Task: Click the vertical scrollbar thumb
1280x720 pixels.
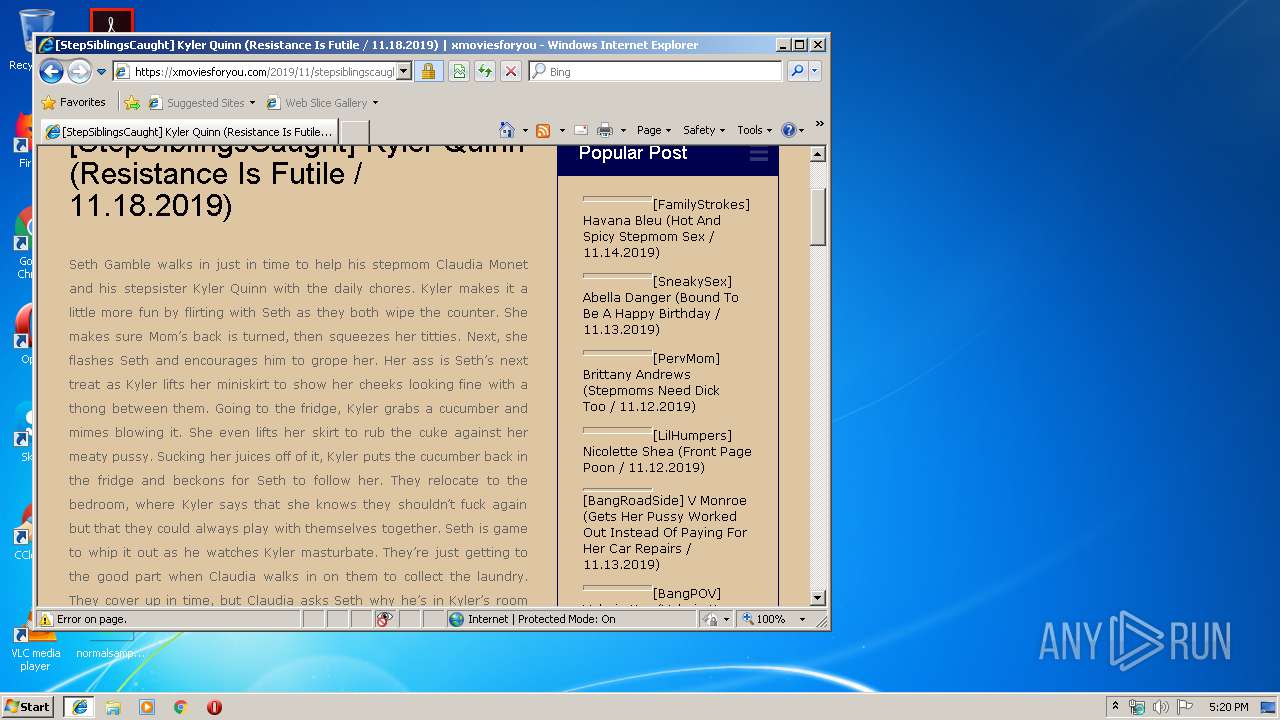Action: (817, 217)
